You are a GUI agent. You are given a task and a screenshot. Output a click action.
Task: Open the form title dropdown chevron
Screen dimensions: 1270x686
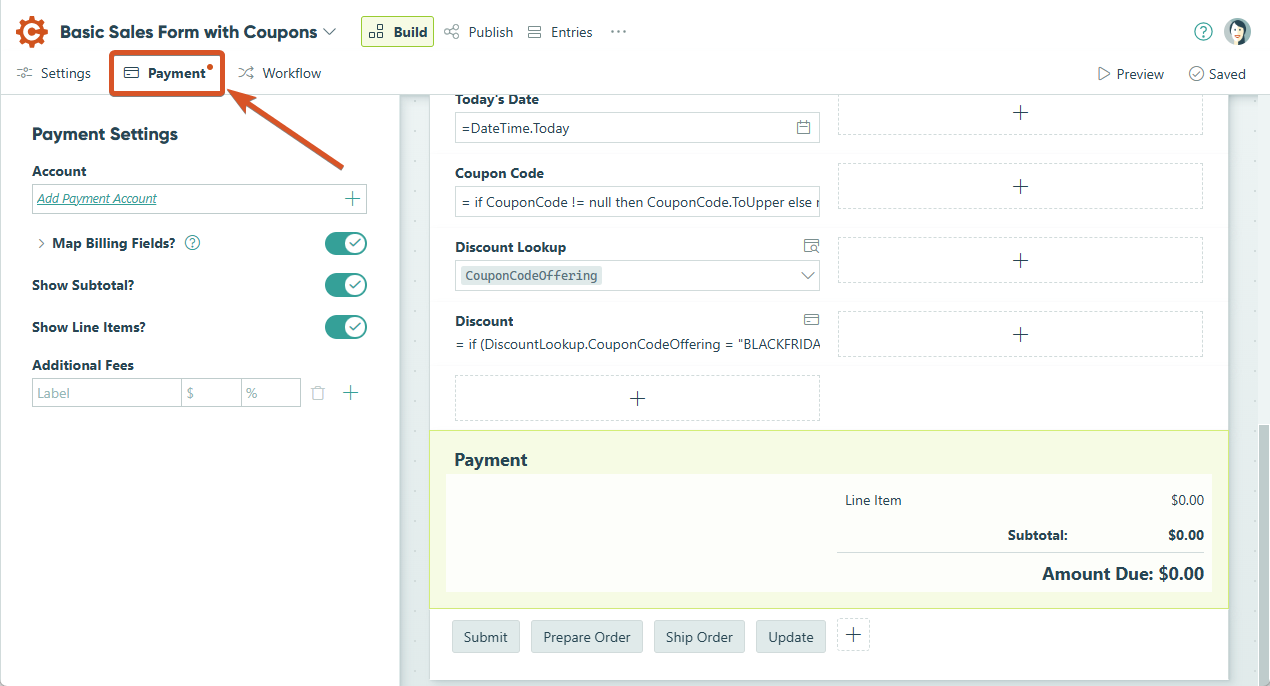click(x=329, y=32)
